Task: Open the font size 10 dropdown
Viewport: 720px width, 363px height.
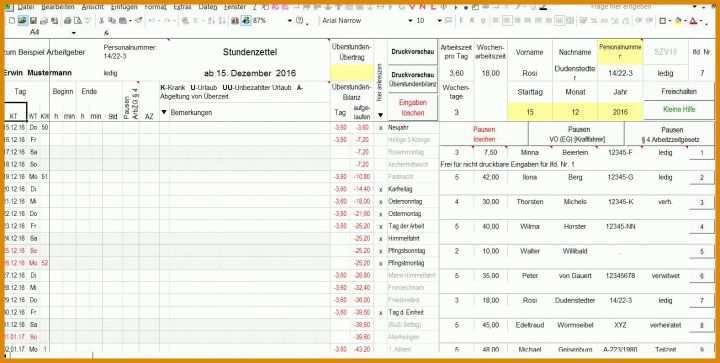Action: [439, 21]
